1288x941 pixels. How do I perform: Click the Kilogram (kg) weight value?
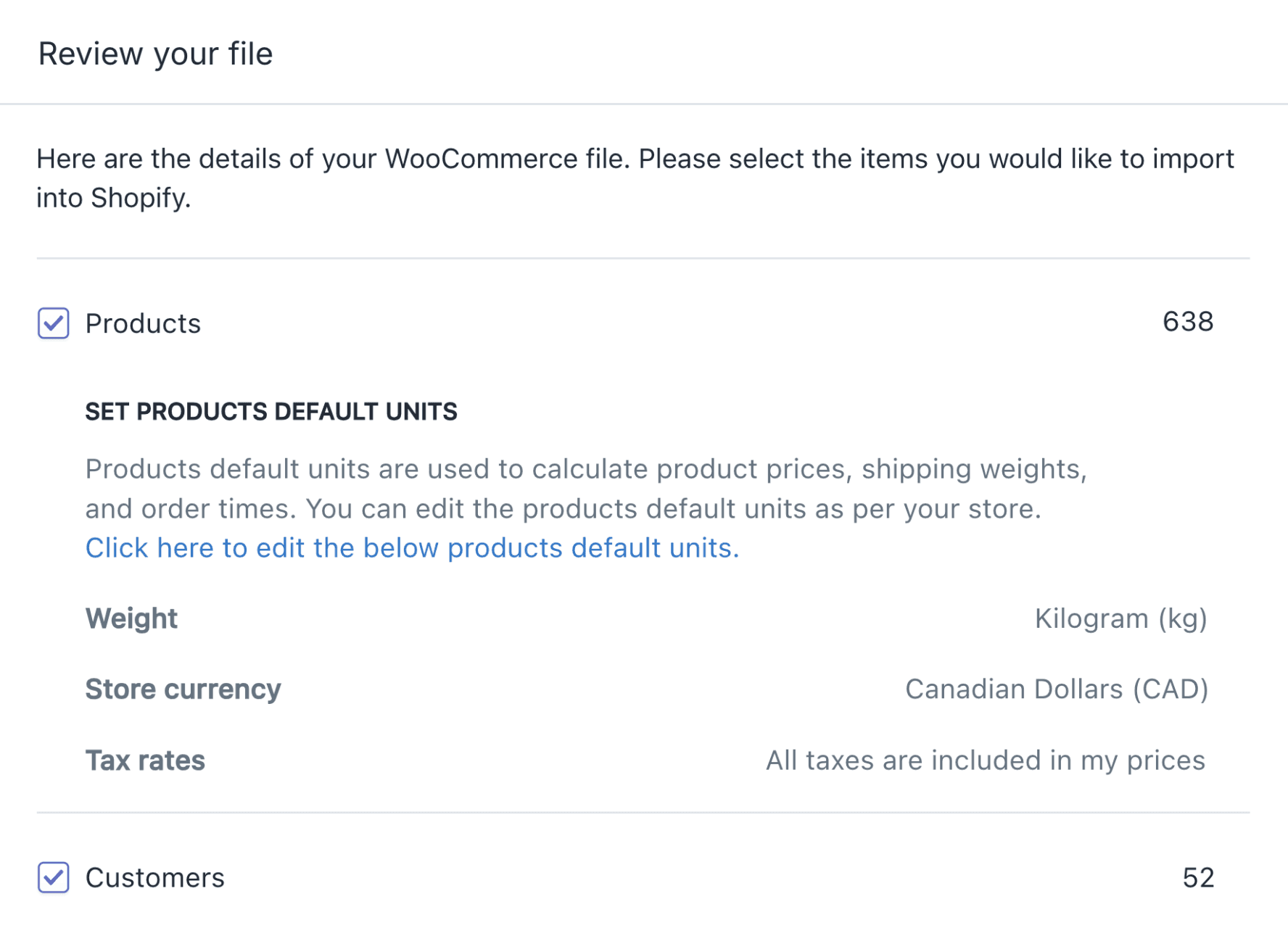point(1120,618)
